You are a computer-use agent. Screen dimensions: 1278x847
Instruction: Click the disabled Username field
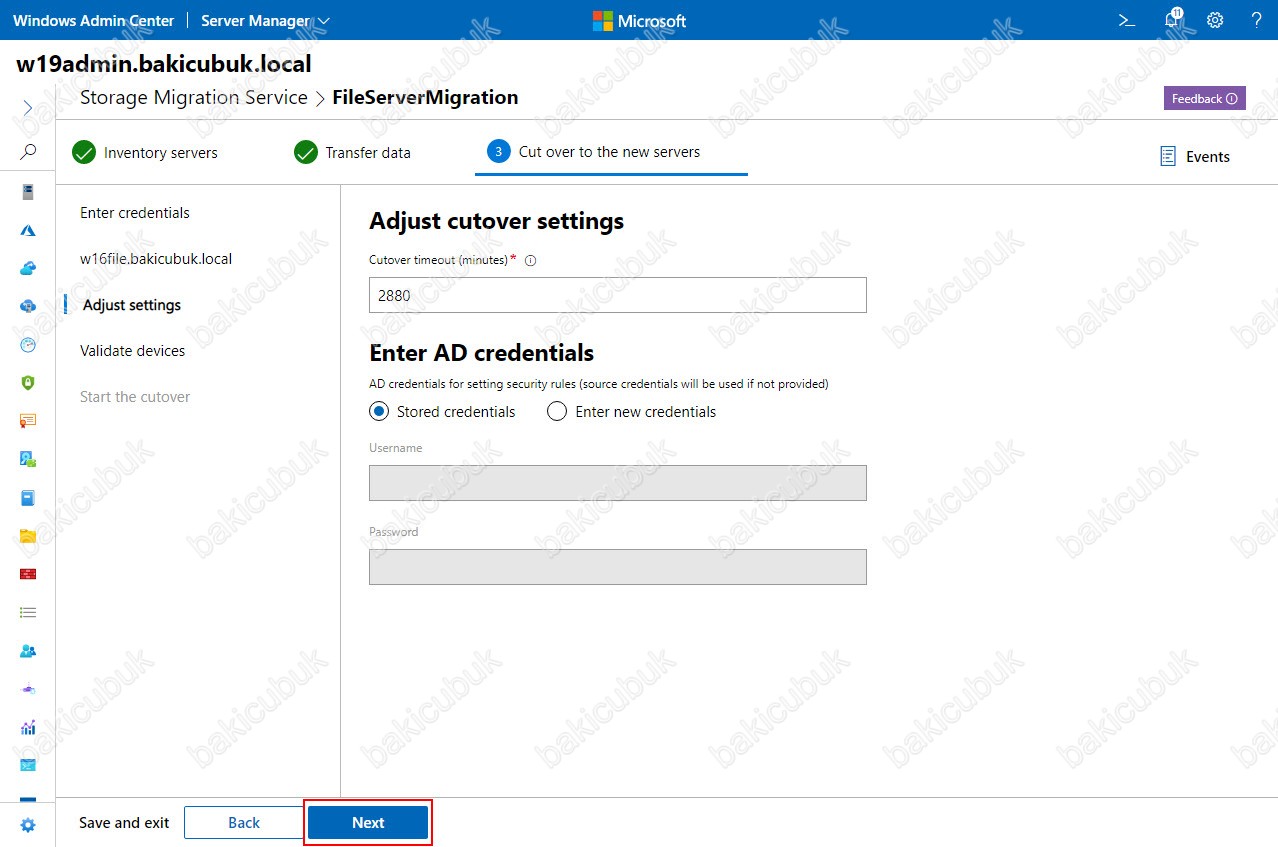coord(617,483)
